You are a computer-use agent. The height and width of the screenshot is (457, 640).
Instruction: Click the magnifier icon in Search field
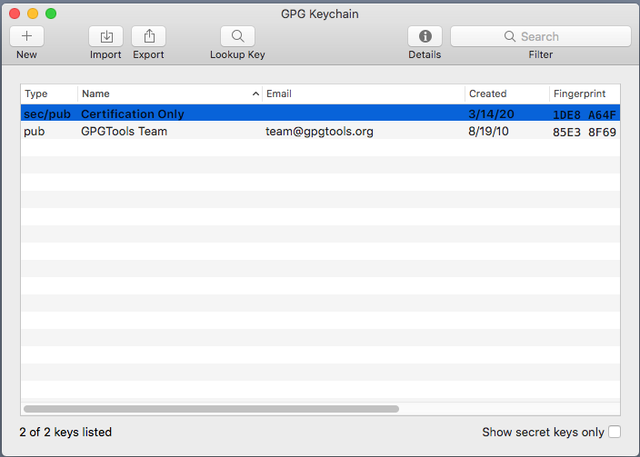tap(510, 36)
